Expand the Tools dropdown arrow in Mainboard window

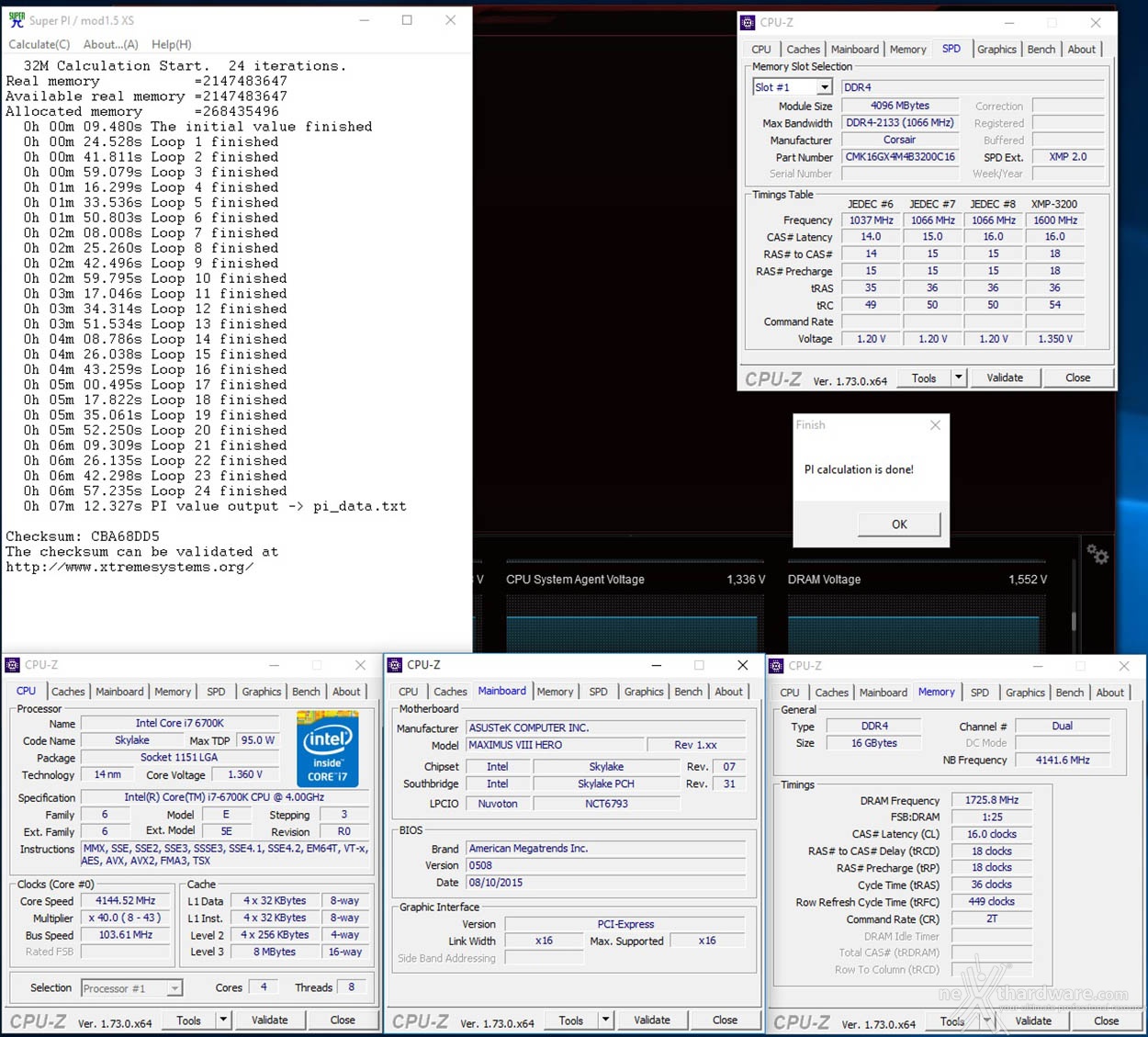[605, 1020]
